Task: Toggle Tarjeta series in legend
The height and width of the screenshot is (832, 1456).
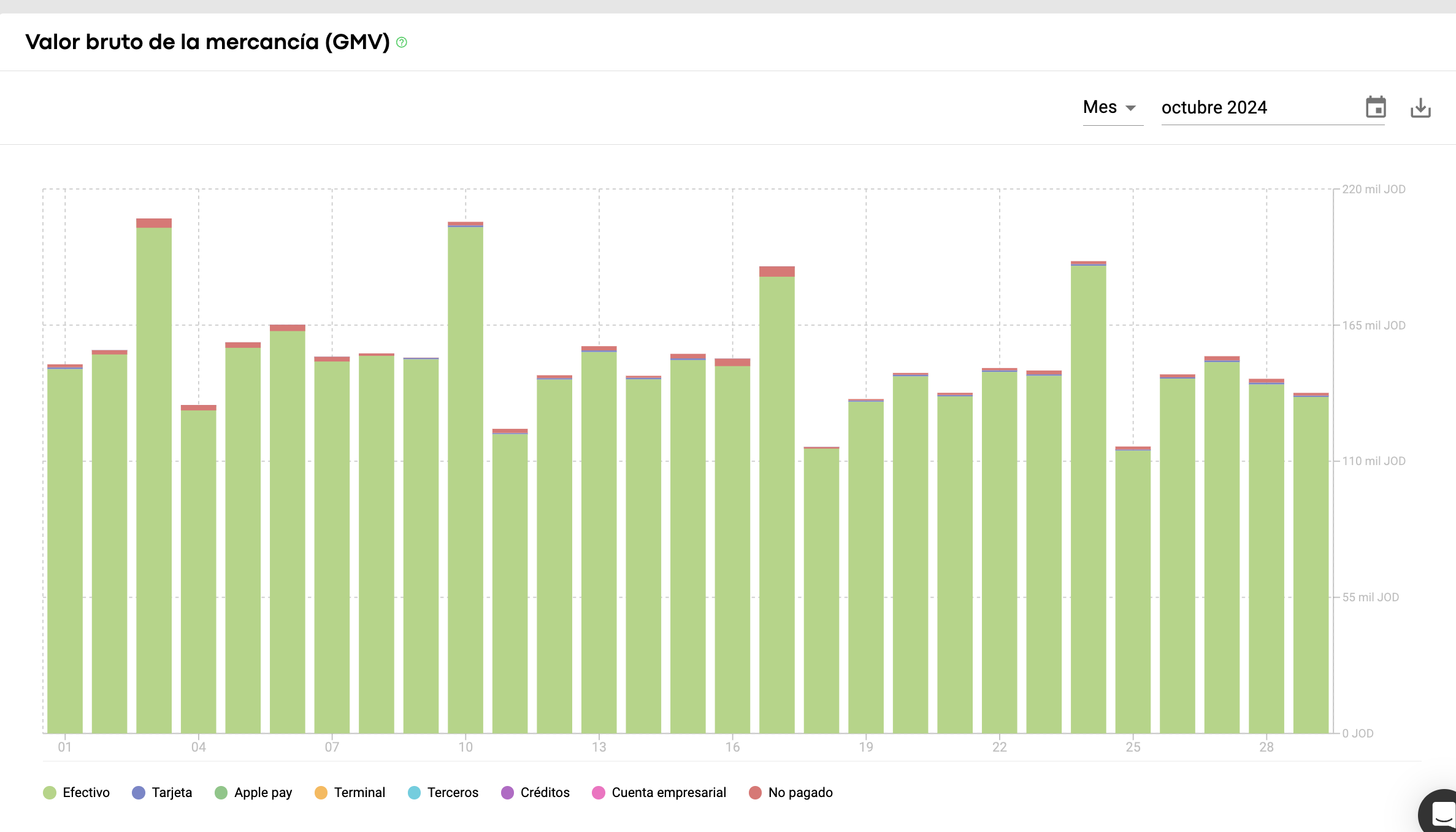Action: click(171, 792)
